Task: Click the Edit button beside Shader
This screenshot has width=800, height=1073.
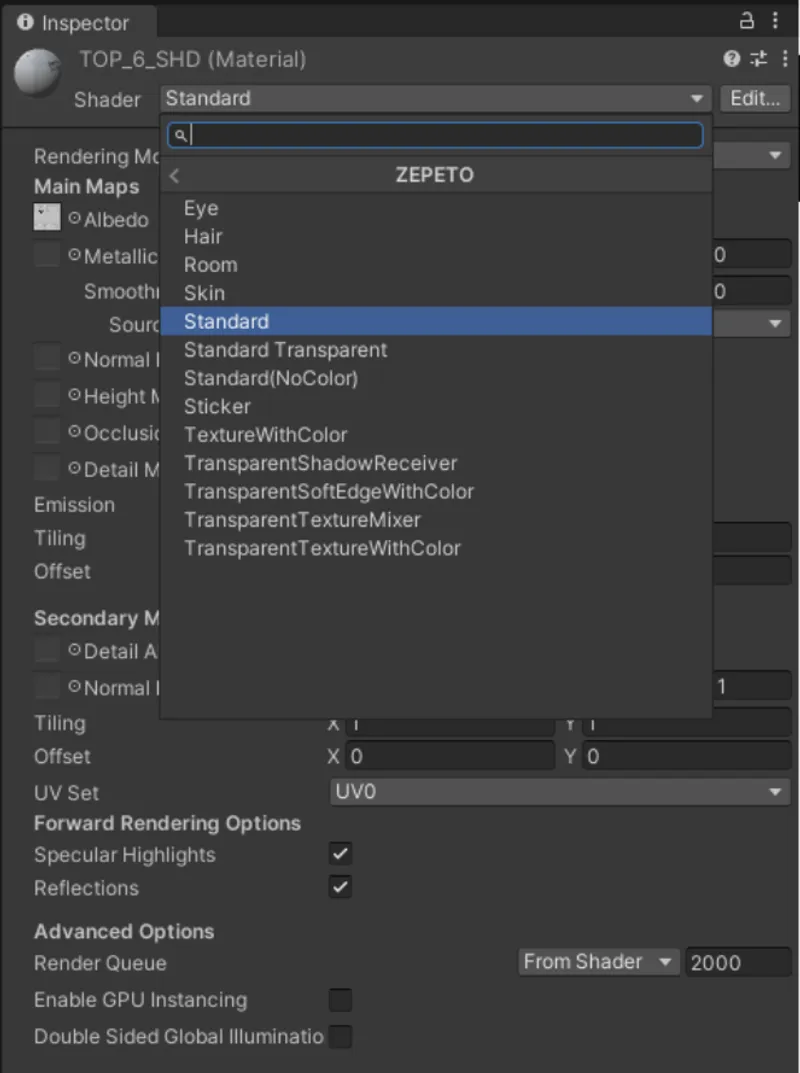Action: pyautogui.click(x=754, y=98)
